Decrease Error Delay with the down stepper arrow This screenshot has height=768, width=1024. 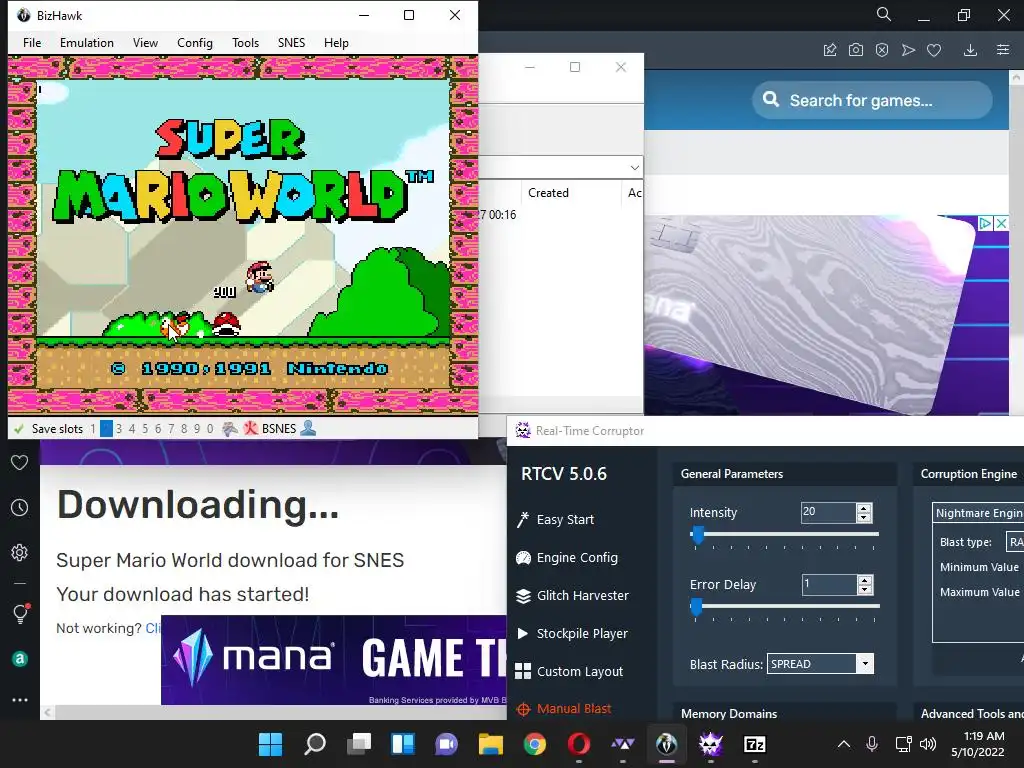click(x=865, y=590)
